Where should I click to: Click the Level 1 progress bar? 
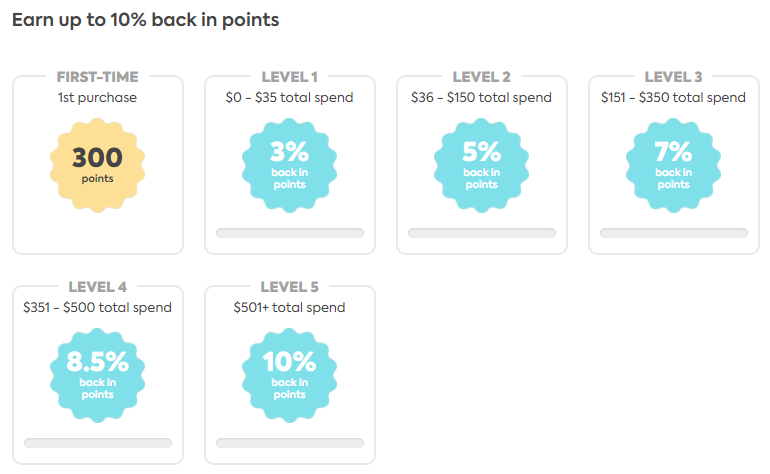point(290,233)
